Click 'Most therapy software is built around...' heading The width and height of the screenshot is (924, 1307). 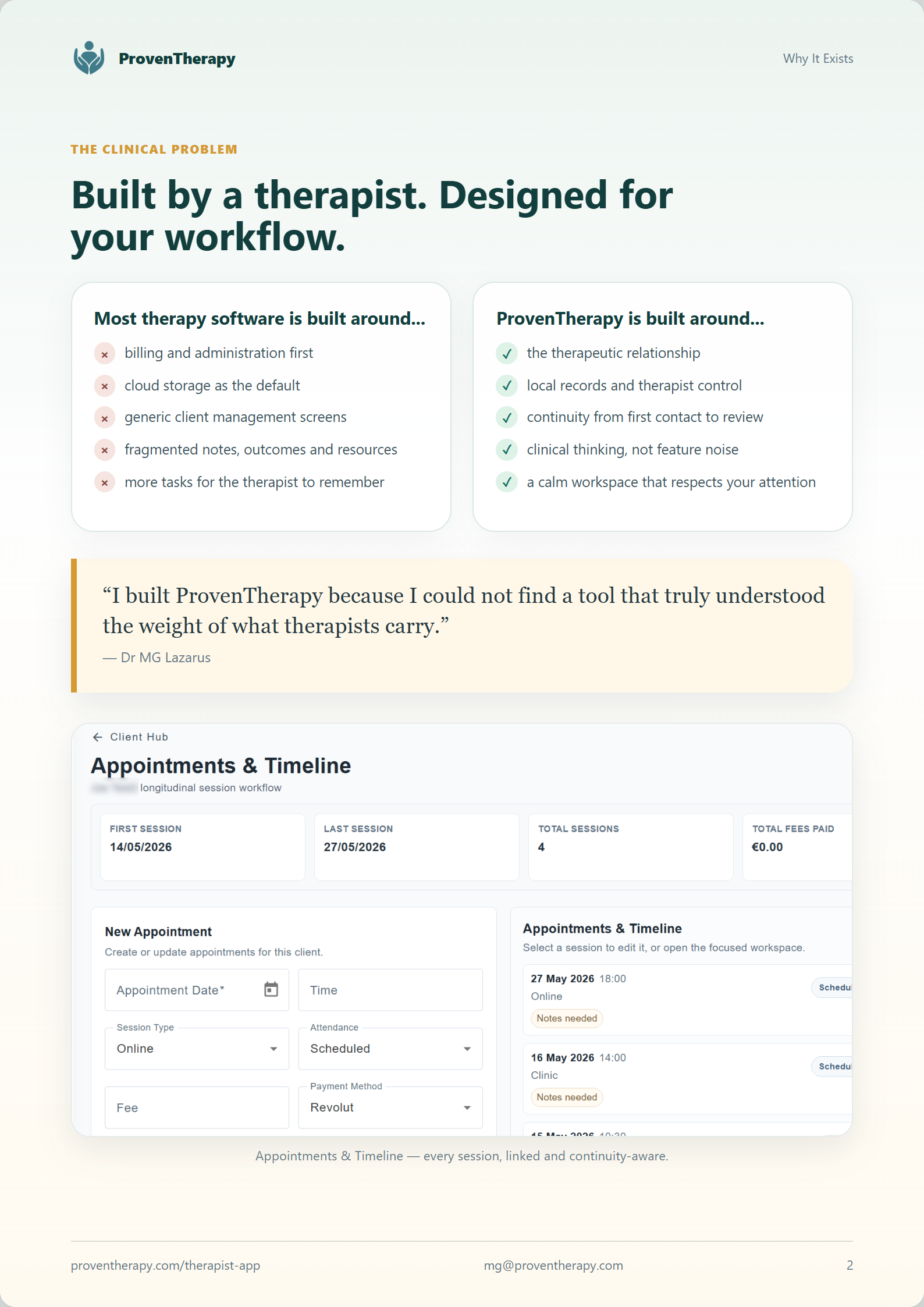260,319
